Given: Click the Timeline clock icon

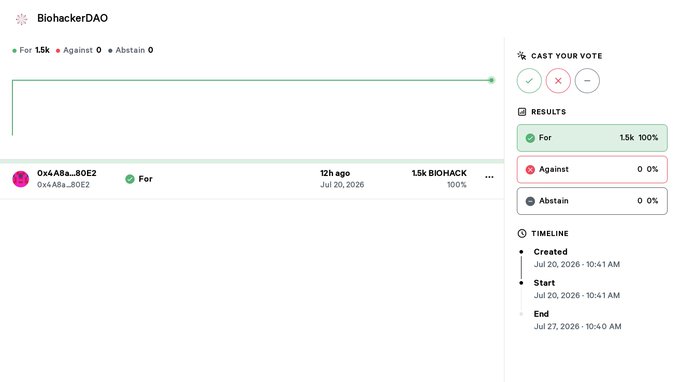Looking at the screenshot, I should coord(522,233).
